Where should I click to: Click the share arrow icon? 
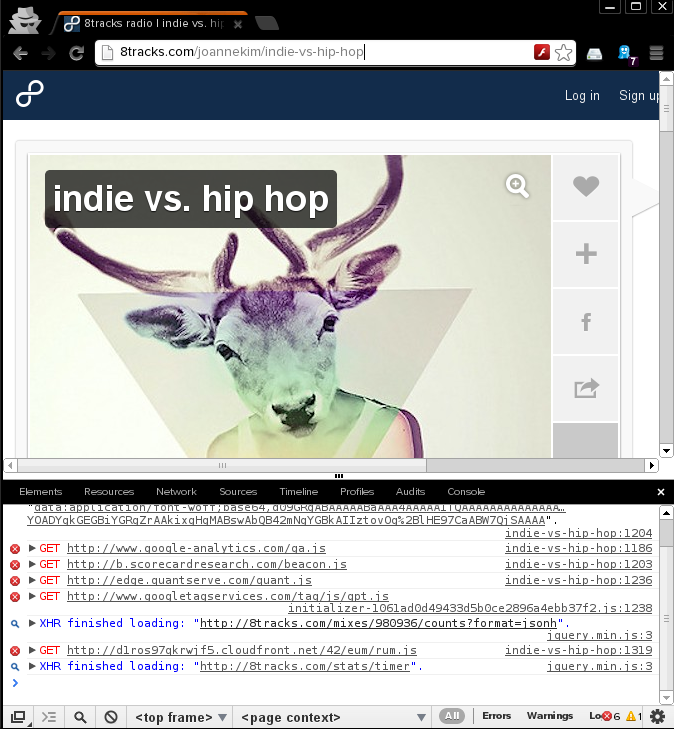pos(586,388)
